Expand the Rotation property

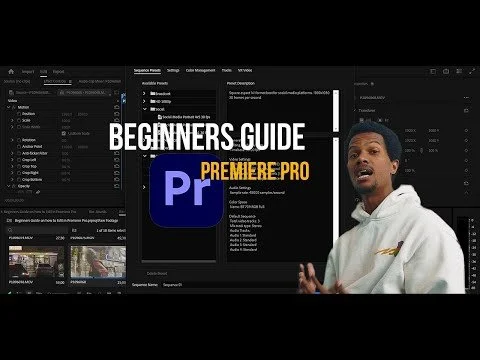pyautogui.click(x=13, y=140)
